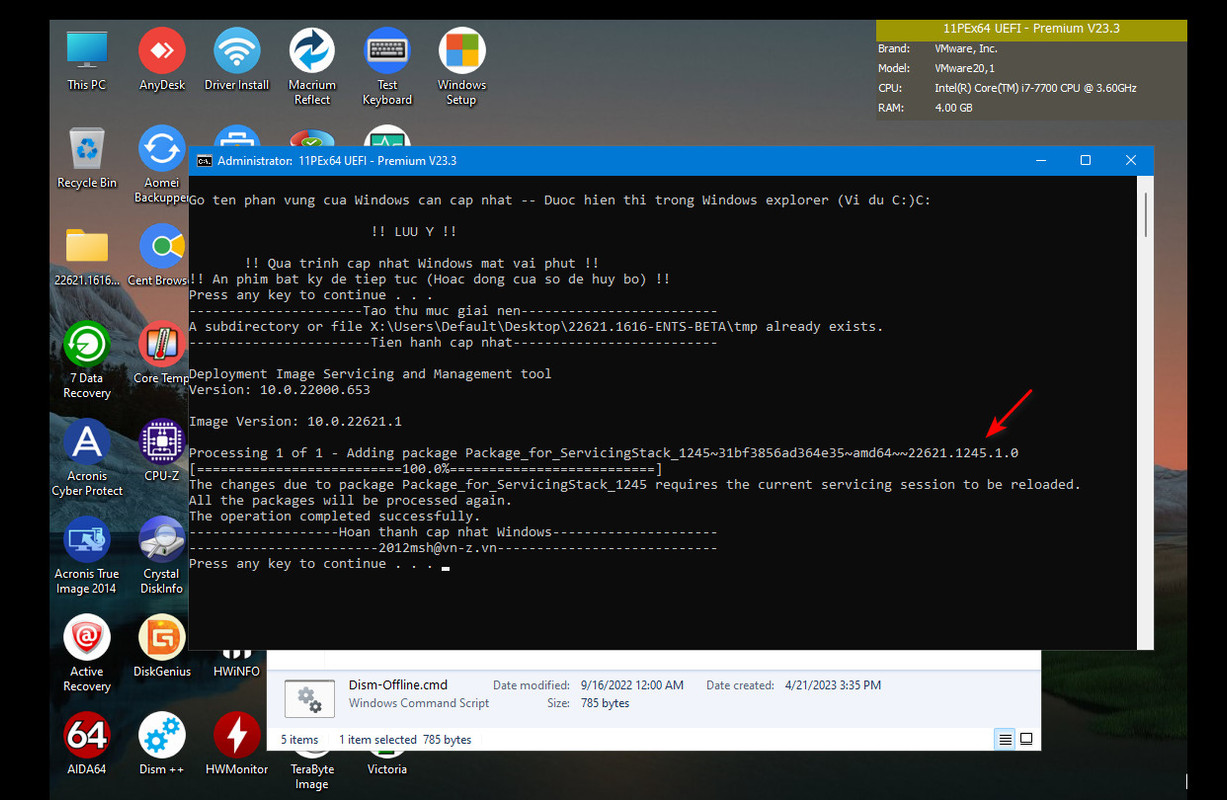Select the 7 Data Recovery icon
This screenshot has height=800, width=1227.
(x=87, y=360)
